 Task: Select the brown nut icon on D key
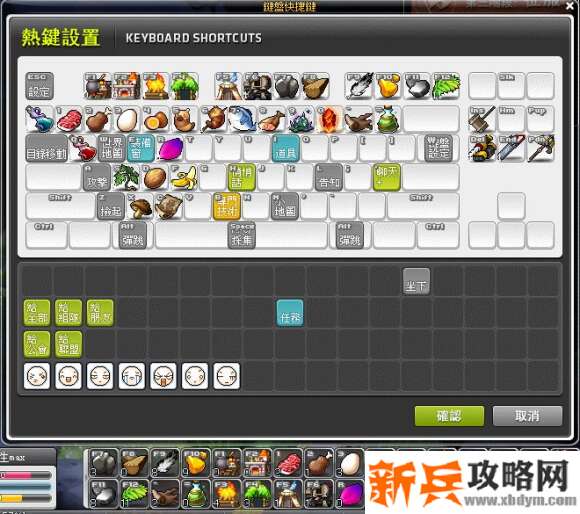[x=156, y=177]
